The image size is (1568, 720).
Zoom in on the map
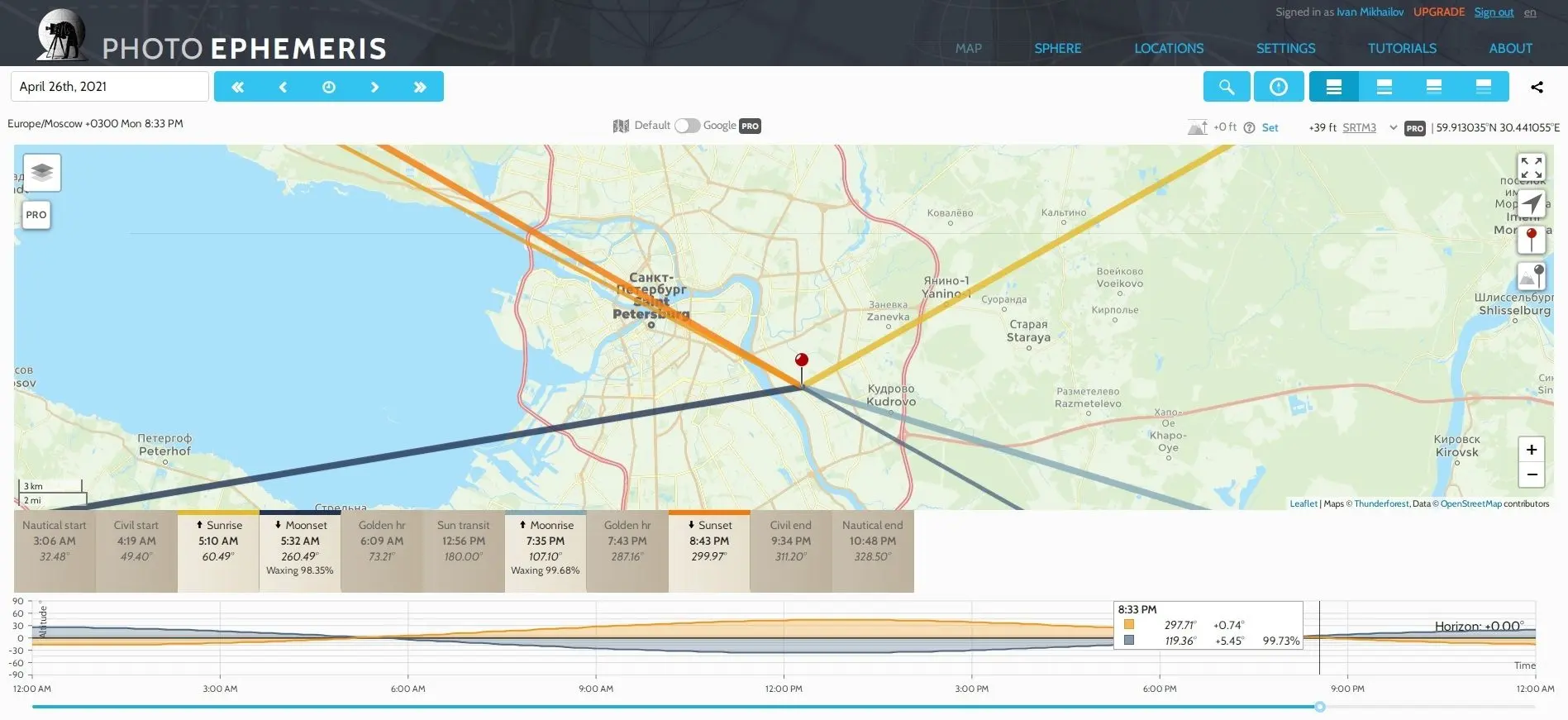pyautogui.click(x=1531, y=450)
